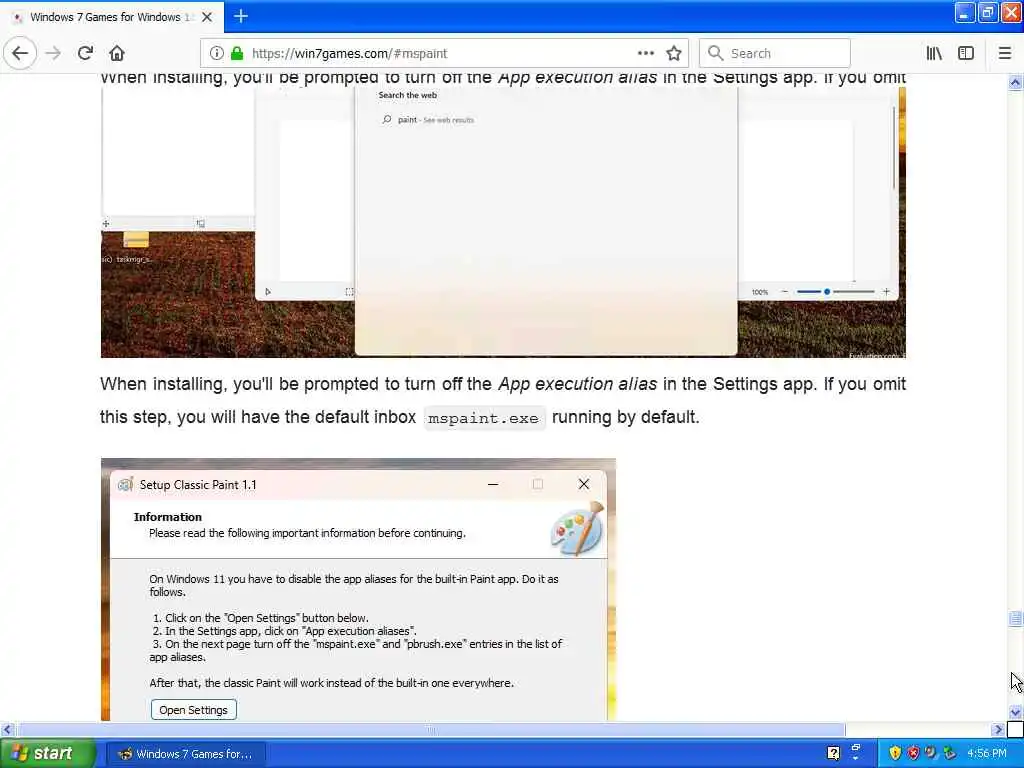Click the zoom minus icon in Paint screenshot
The height and width of the screenshot is (768, 1024).
click(784, 292)
